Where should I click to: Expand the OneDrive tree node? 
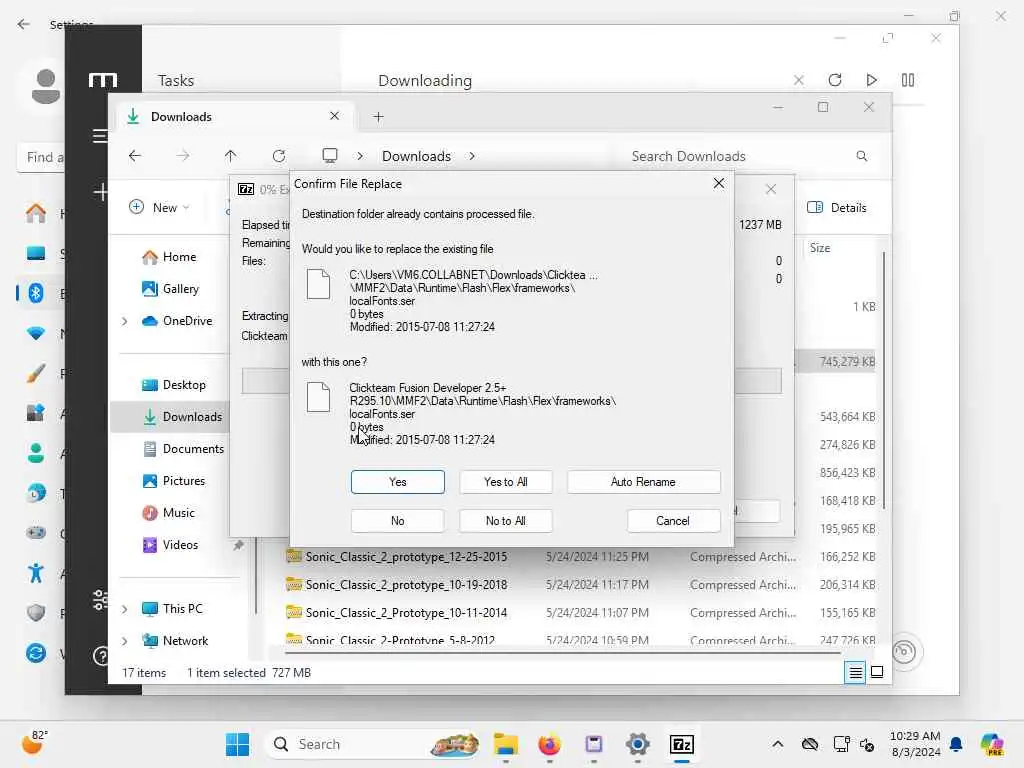point(124,321)
